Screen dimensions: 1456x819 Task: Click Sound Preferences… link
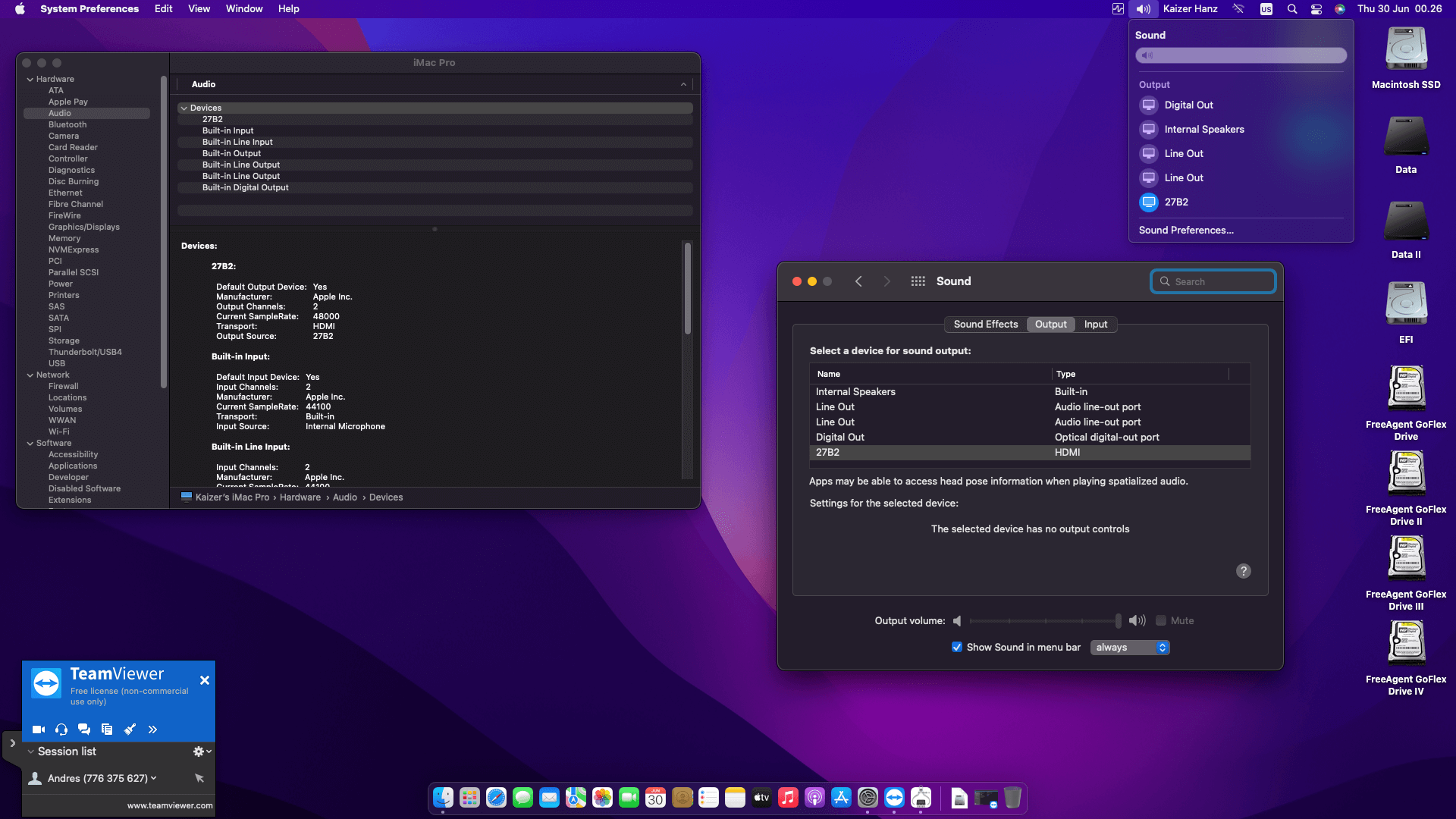(x=1185, y=230)
